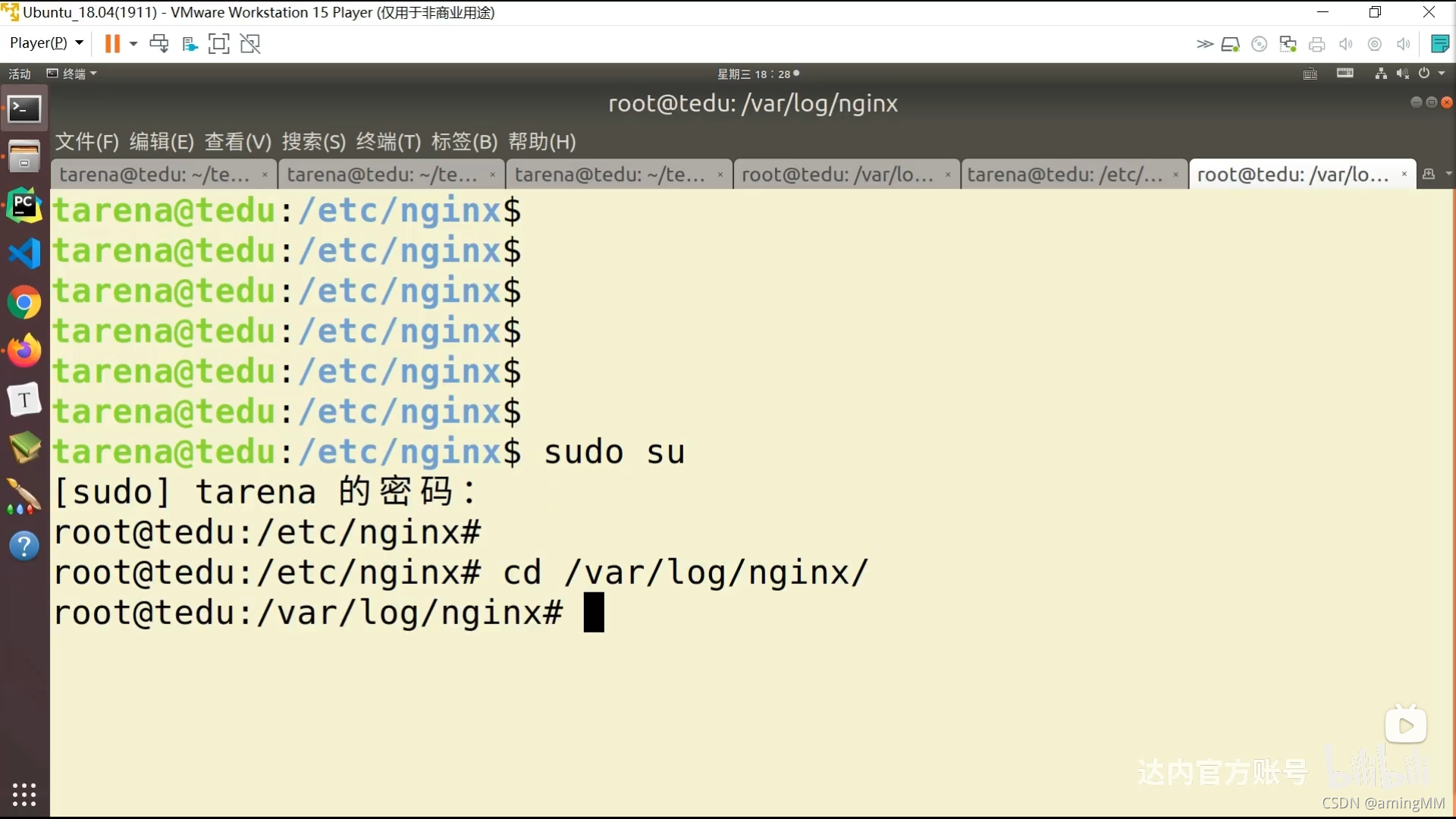The height and width of the screenshot is (819, 1456).
Task: Open the 终端(T) menu in terminal menubar
Action: pyautogui.click(x=388, y=142)
